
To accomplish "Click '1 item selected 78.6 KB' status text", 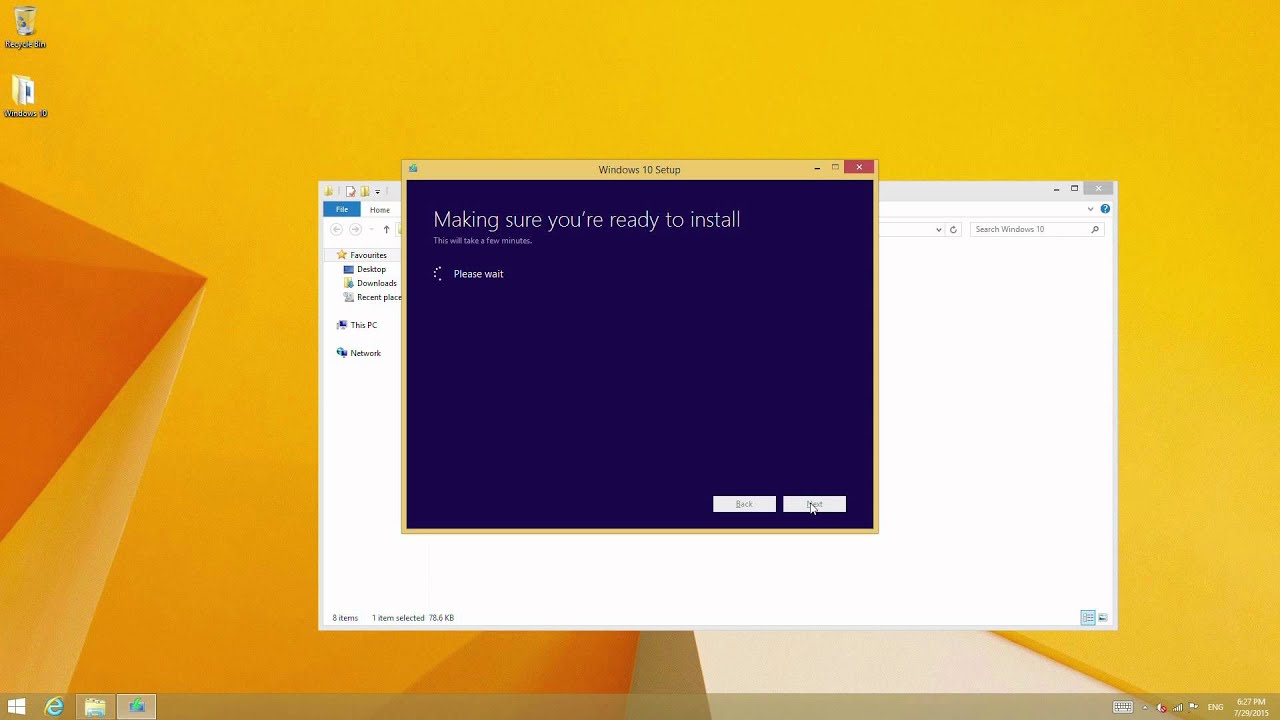I will click(413, 618).
